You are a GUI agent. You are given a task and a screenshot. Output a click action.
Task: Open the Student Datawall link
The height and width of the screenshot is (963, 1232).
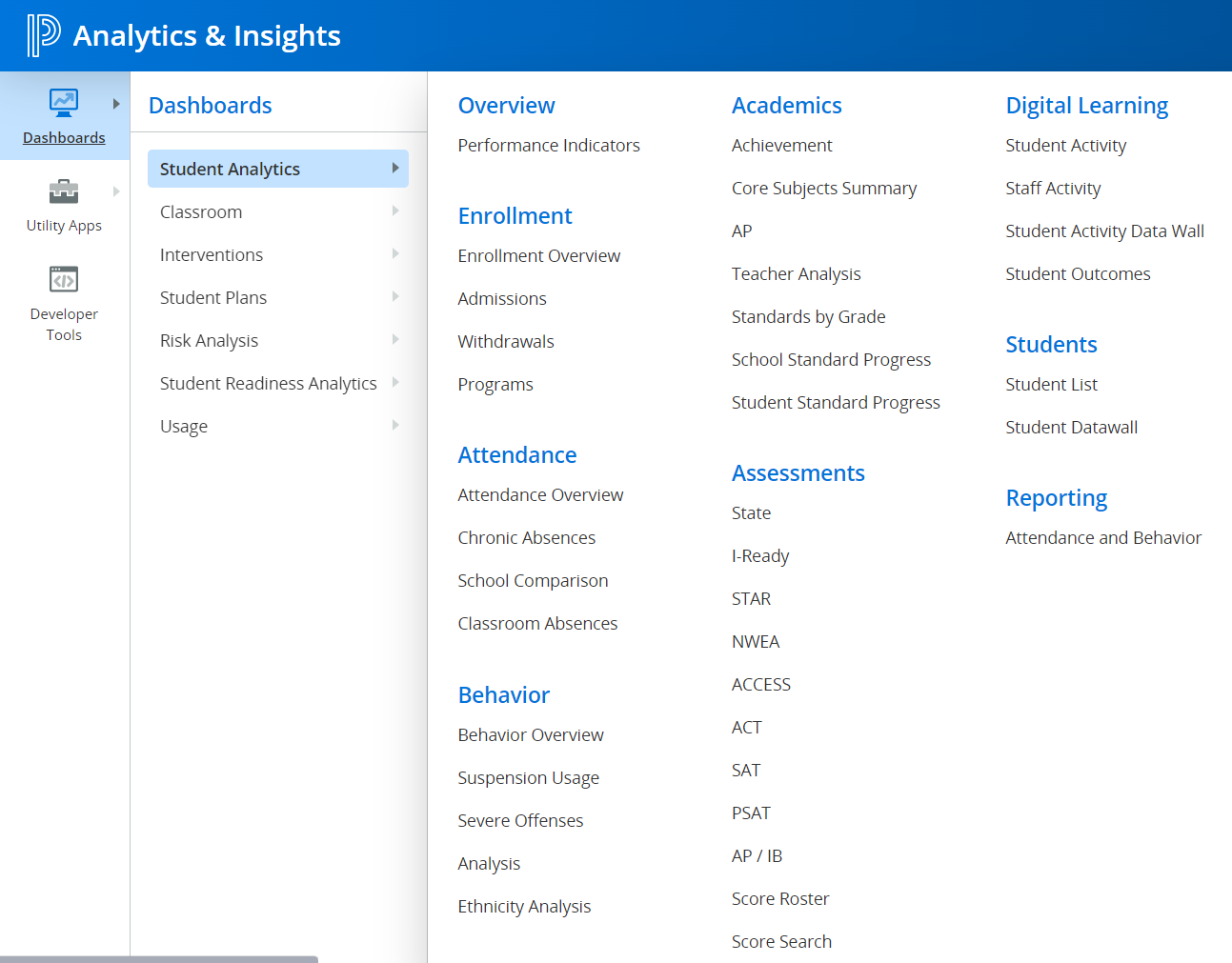(1071, 427)
